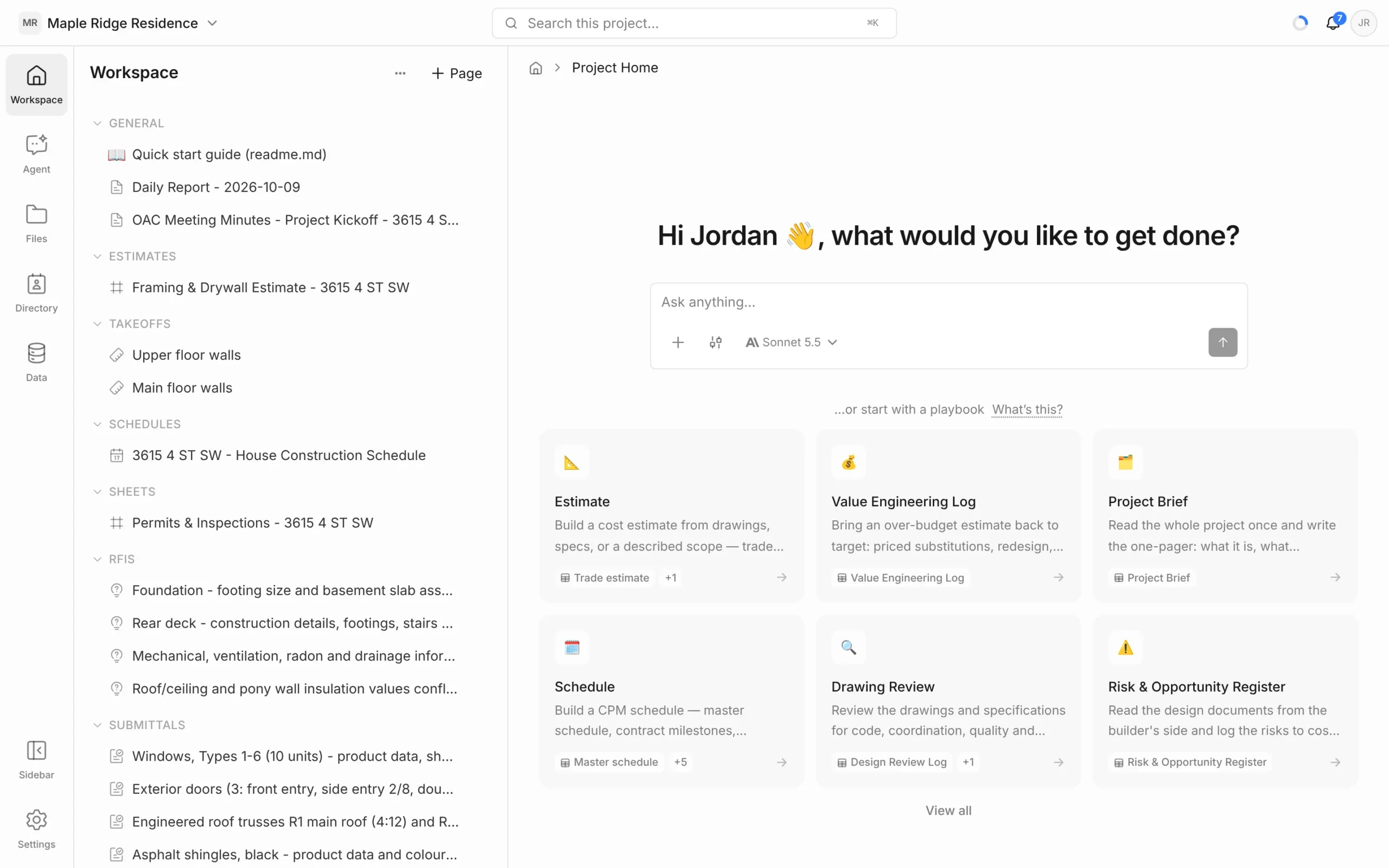Open the Maple Ridge Residence project dropdown
The image size is (1389, 868).
pos(119,23)
